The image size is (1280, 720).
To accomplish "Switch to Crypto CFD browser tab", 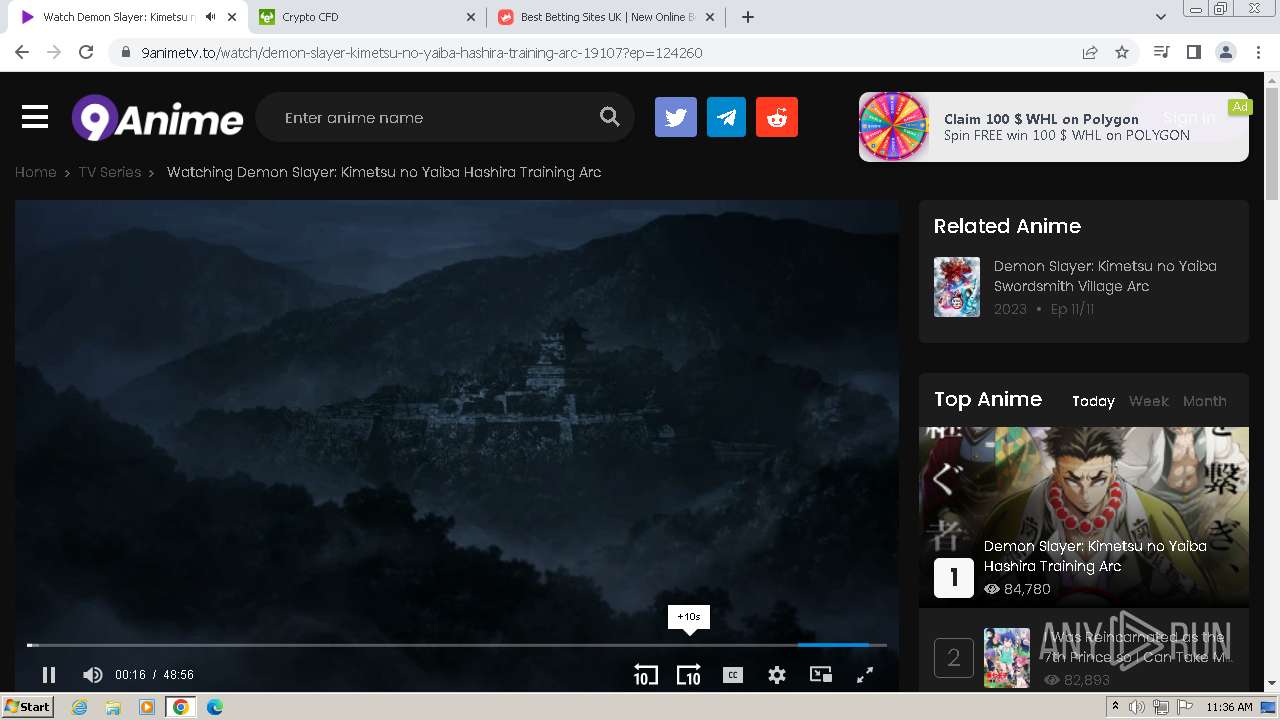I will tap(365, 17).
